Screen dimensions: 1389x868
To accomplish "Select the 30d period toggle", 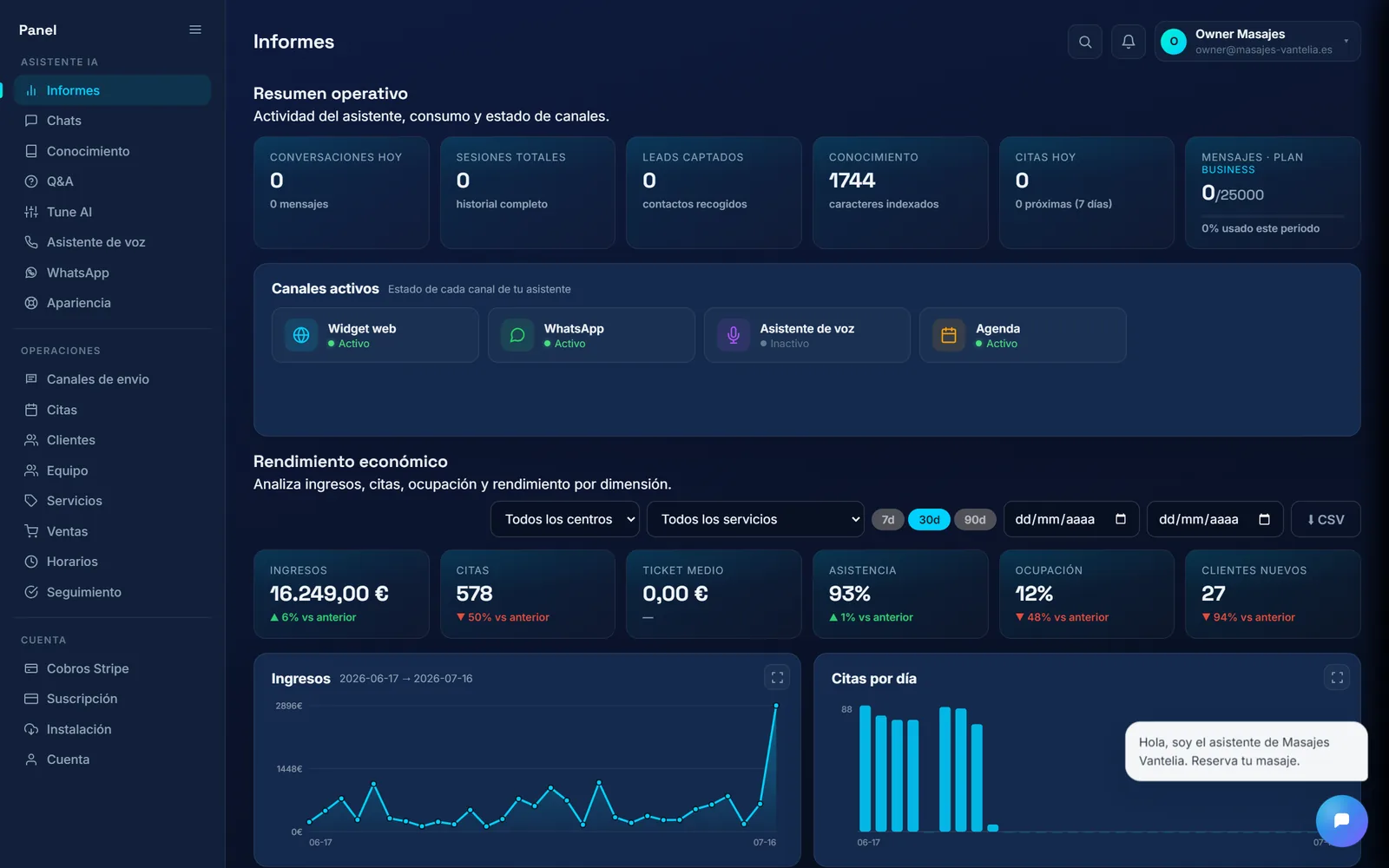I will coord(930,519).
